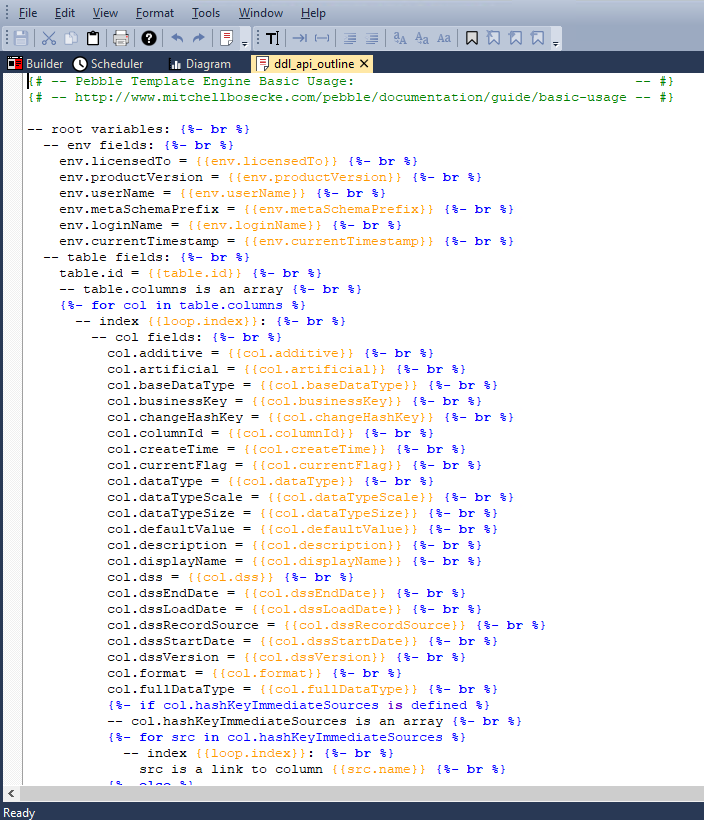This screenshot has width=704, height=820.
Task: Click on 'col.defaultValue =' text
Action: (x=179, y=529)
